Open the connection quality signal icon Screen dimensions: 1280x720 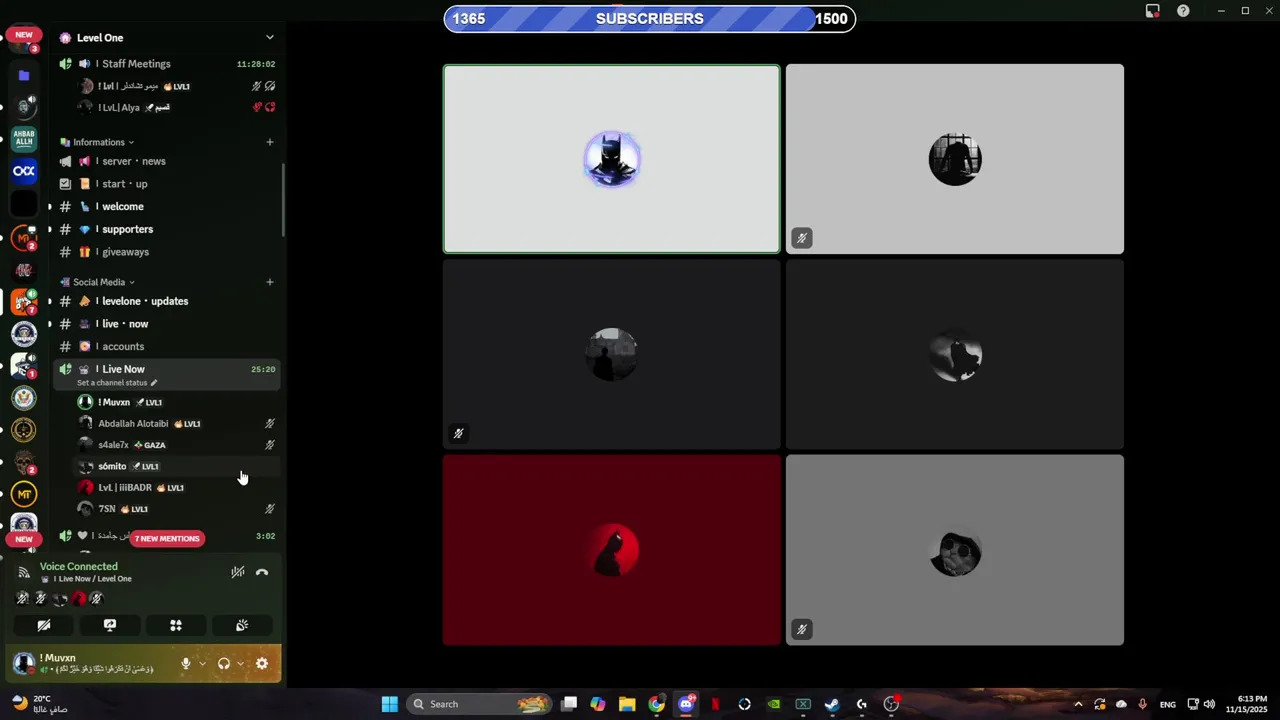pos(24,573)
